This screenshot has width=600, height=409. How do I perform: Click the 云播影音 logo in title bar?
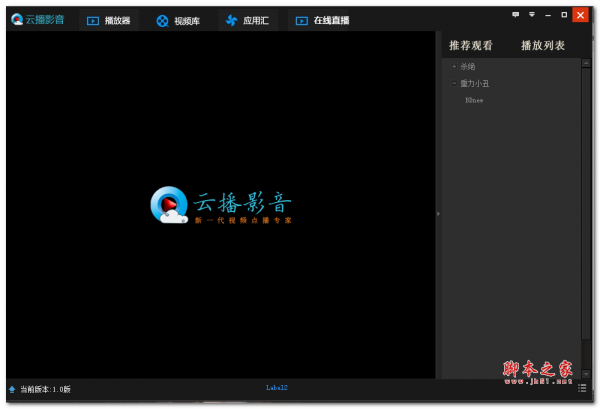tap(37, 19)
